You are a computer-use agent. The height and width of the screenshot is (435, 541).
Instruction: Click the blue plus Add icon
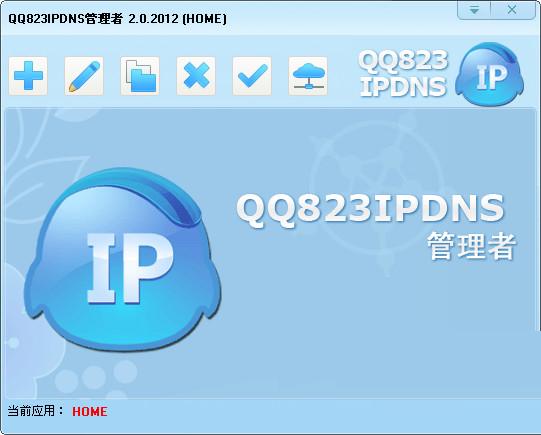tap(28, 76)
